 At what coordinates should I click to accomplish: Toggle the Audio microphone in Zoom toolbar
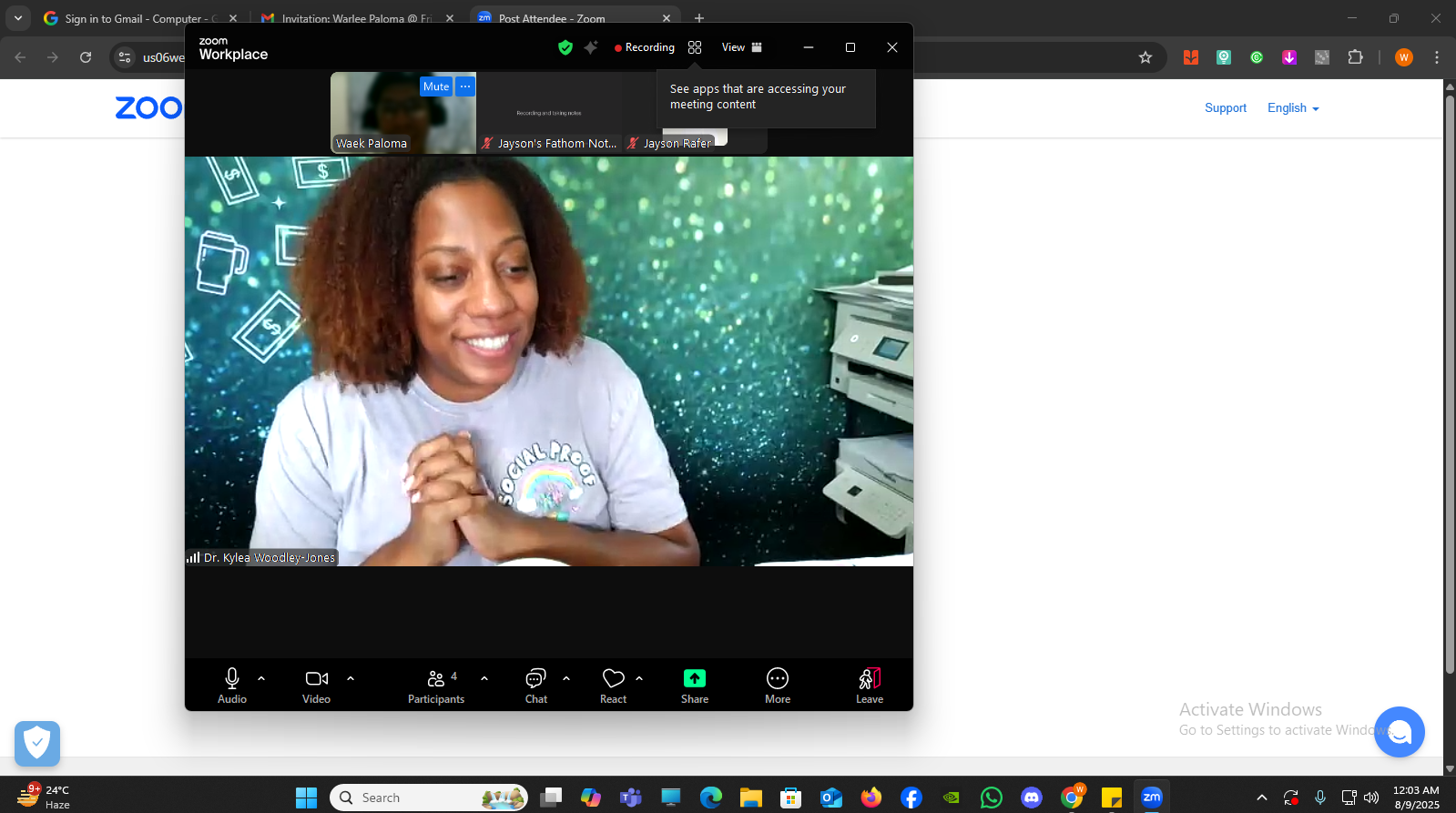(x=232, y=679)
